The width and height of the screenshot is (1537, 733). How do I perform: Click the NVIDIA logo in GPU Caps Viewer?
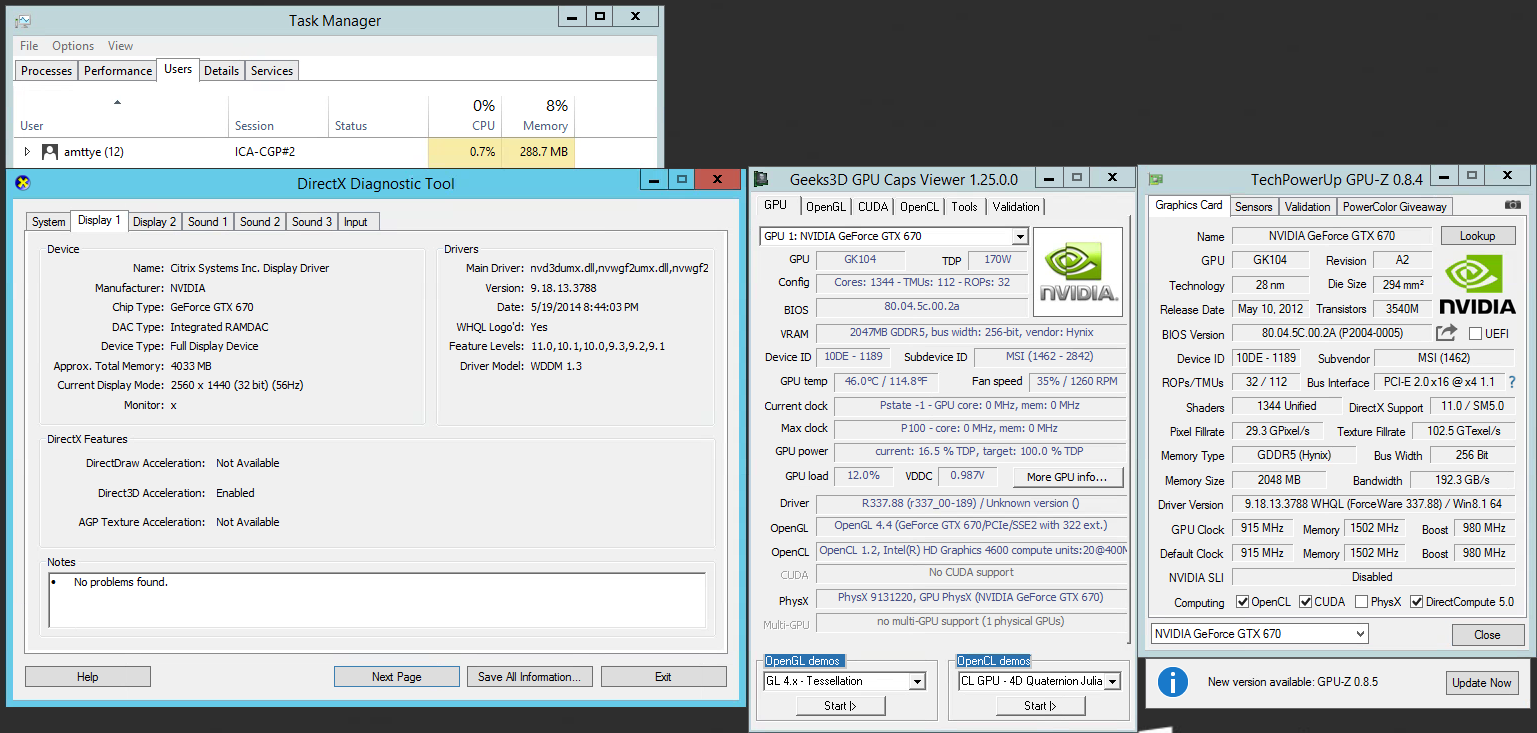click(1077, 272)
